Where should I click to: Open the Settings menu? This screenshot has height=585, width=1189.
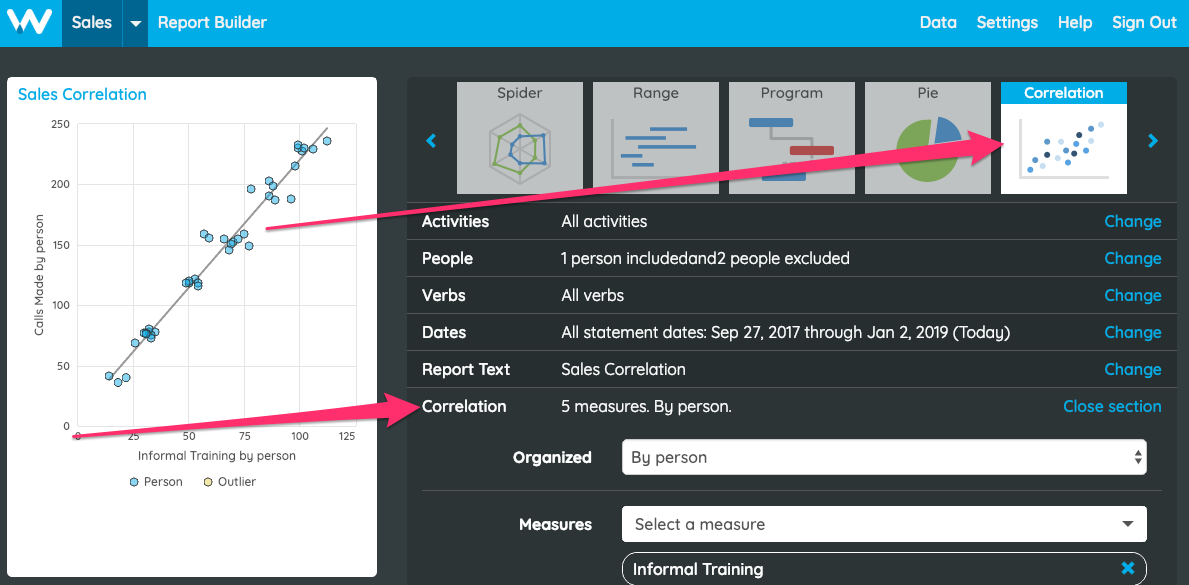pos(1007,22)
